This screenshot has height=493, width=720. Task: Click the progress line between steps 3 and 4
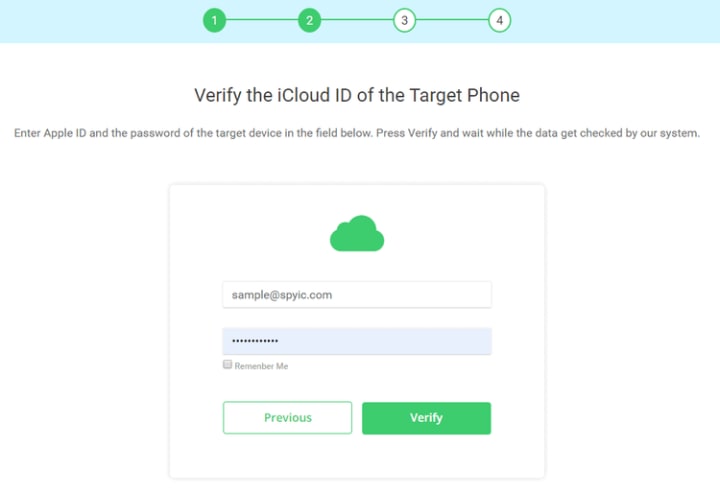[452, 20]
